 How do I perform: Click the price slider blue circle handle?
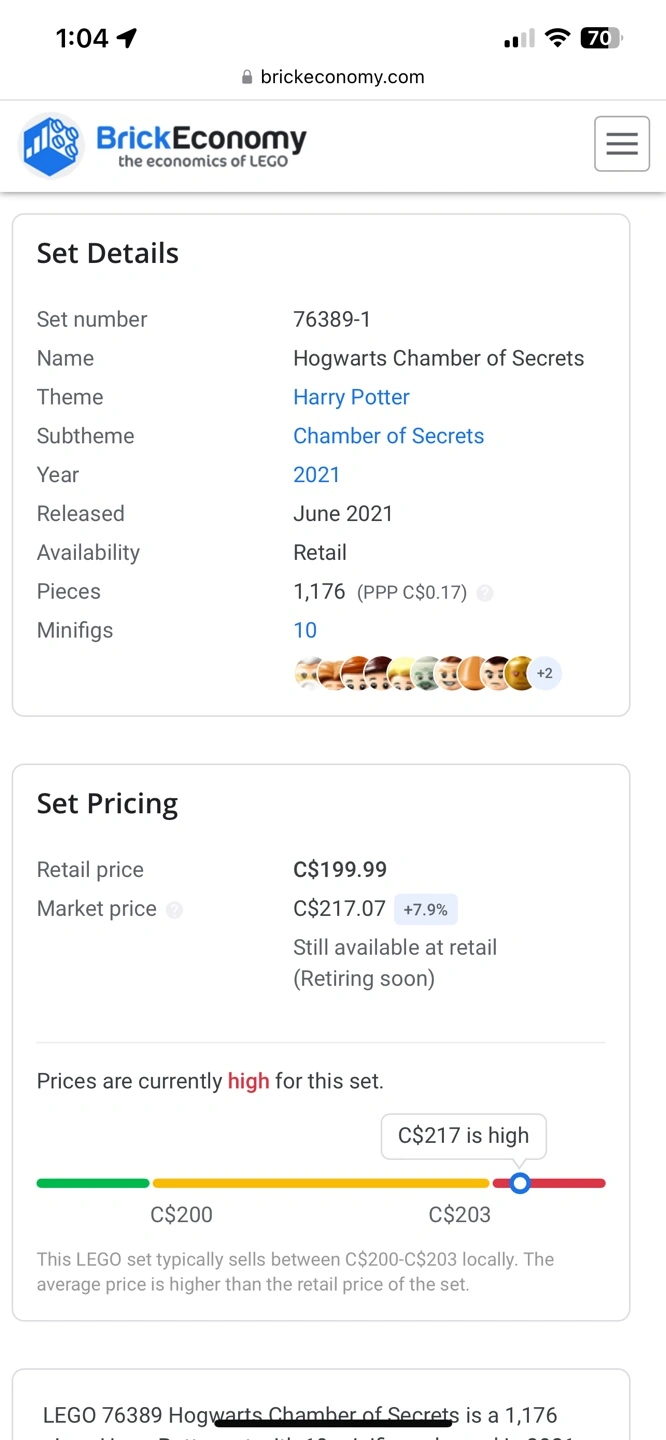click(519, 1183)
